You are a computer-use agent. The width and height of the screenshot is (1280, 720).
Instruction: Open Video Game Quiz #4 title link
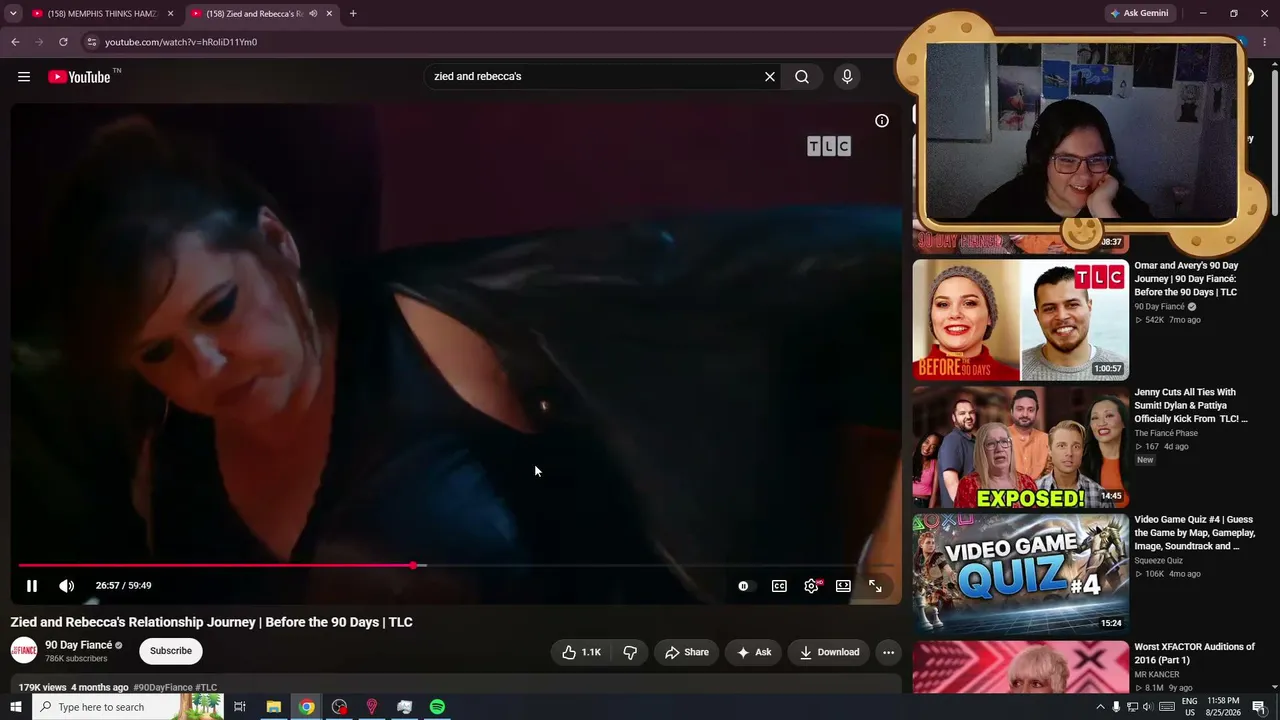1194,533
